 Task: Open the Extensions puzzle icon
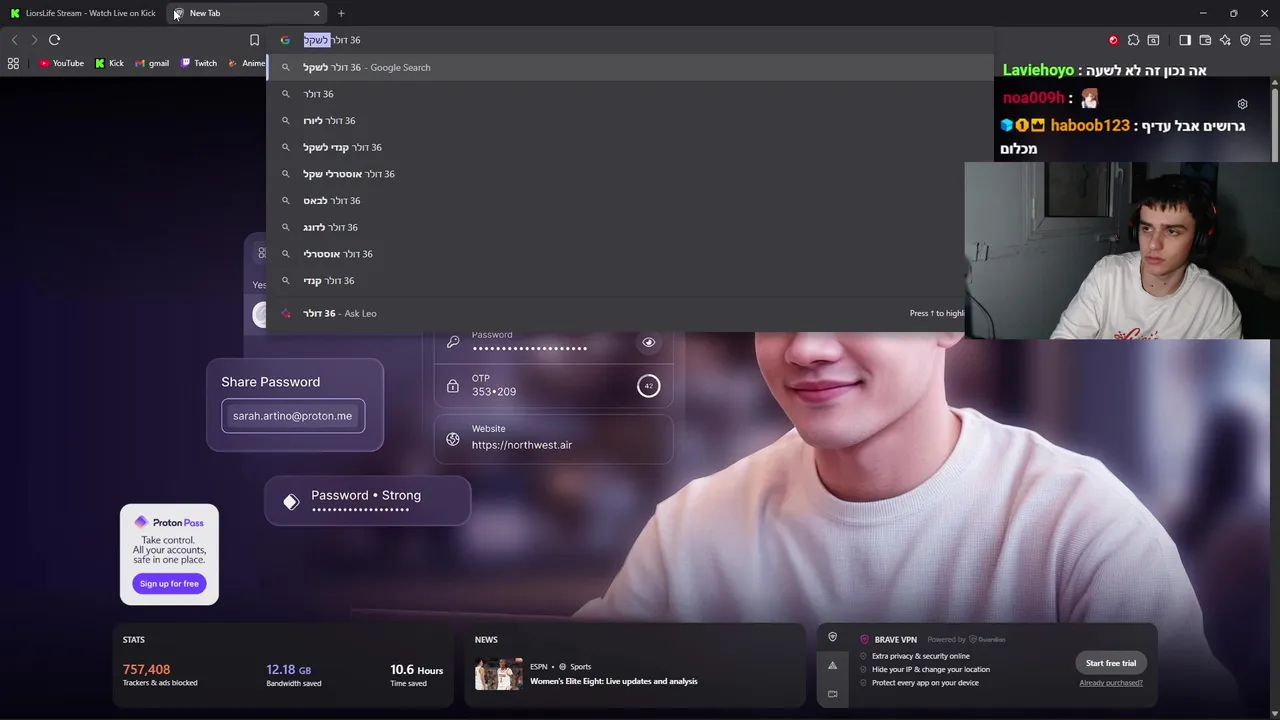1133,40
